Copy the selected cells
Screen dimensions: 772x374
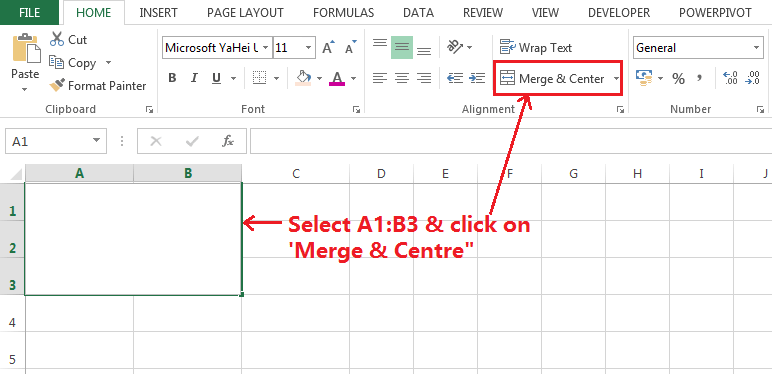(73, 63)
